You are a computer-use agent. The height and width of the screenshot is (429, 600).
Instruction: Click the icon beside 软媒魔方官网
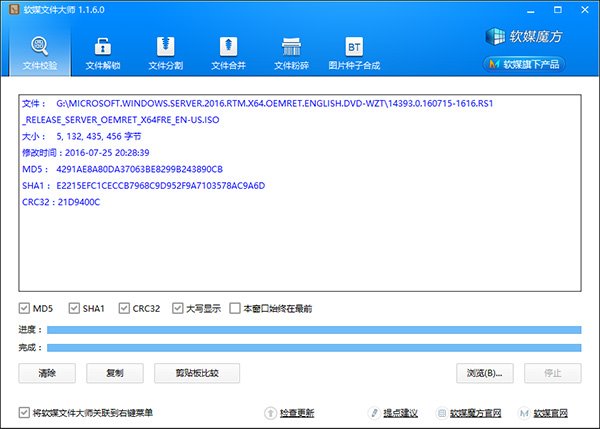pyautogui.click(x=442, y=413)
